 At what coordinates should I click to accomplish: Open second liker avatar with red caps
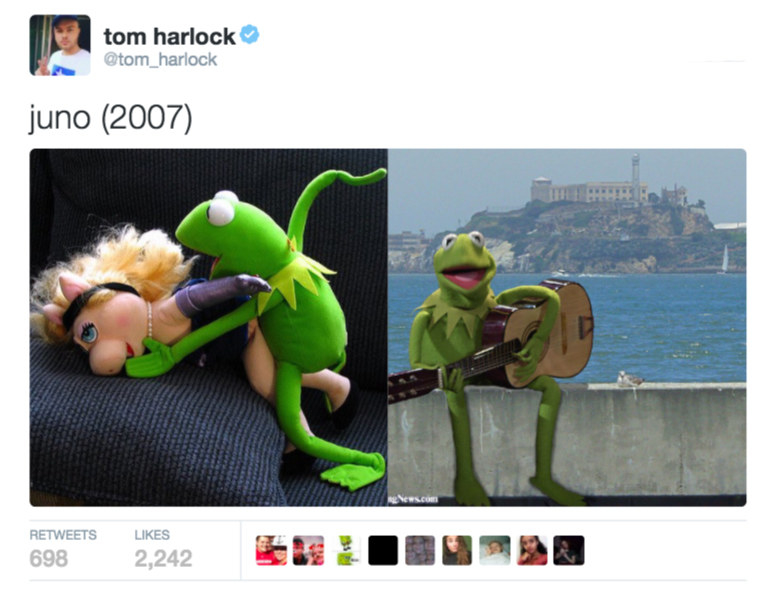(x=309, y=550)
